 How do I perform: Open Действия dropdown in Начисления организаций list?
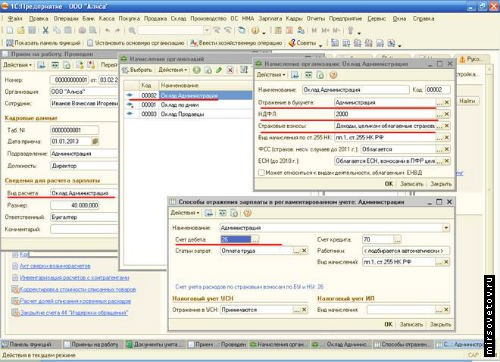coord(173,70)
